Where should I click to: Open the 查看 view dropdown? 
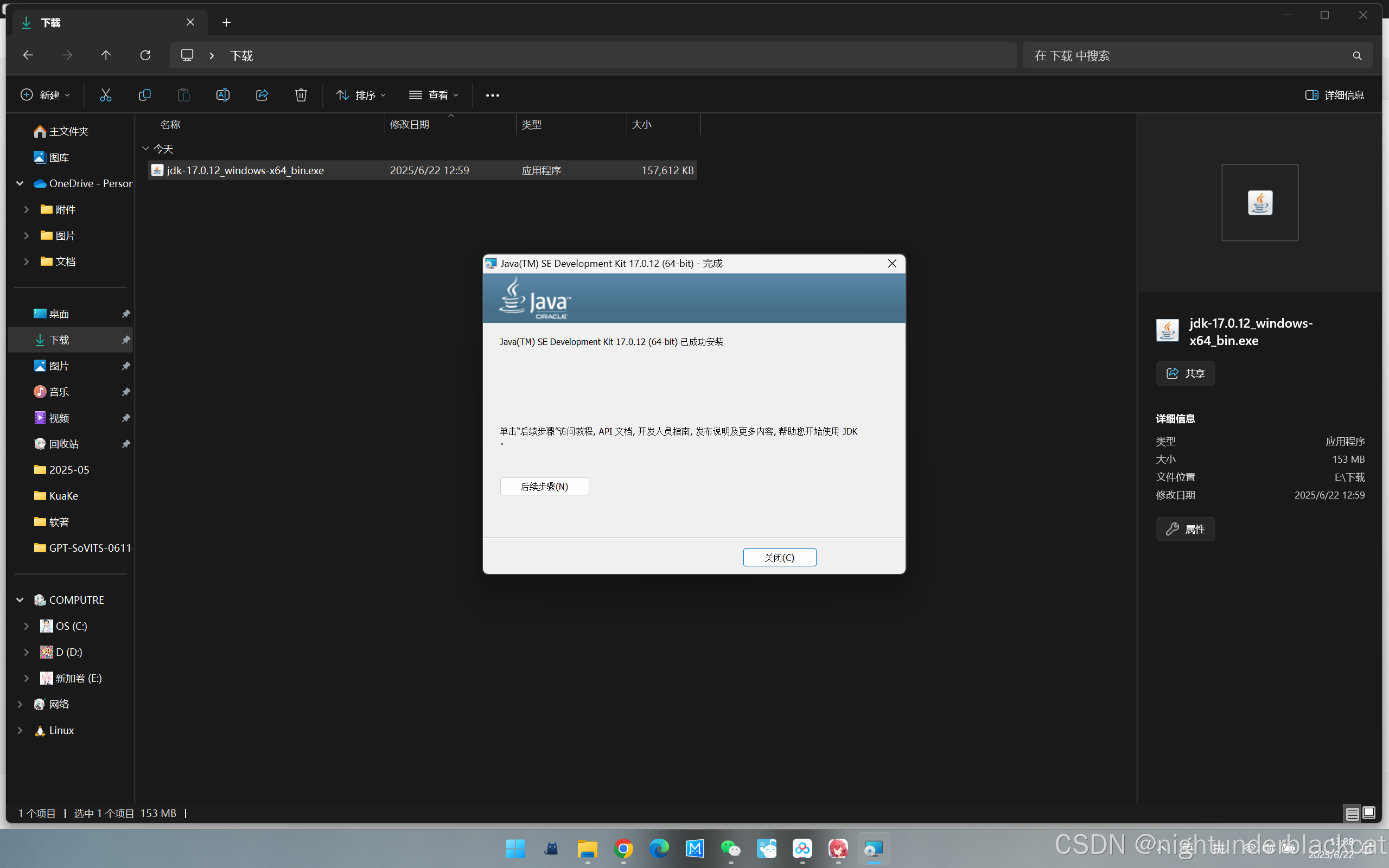pos(434,95)
